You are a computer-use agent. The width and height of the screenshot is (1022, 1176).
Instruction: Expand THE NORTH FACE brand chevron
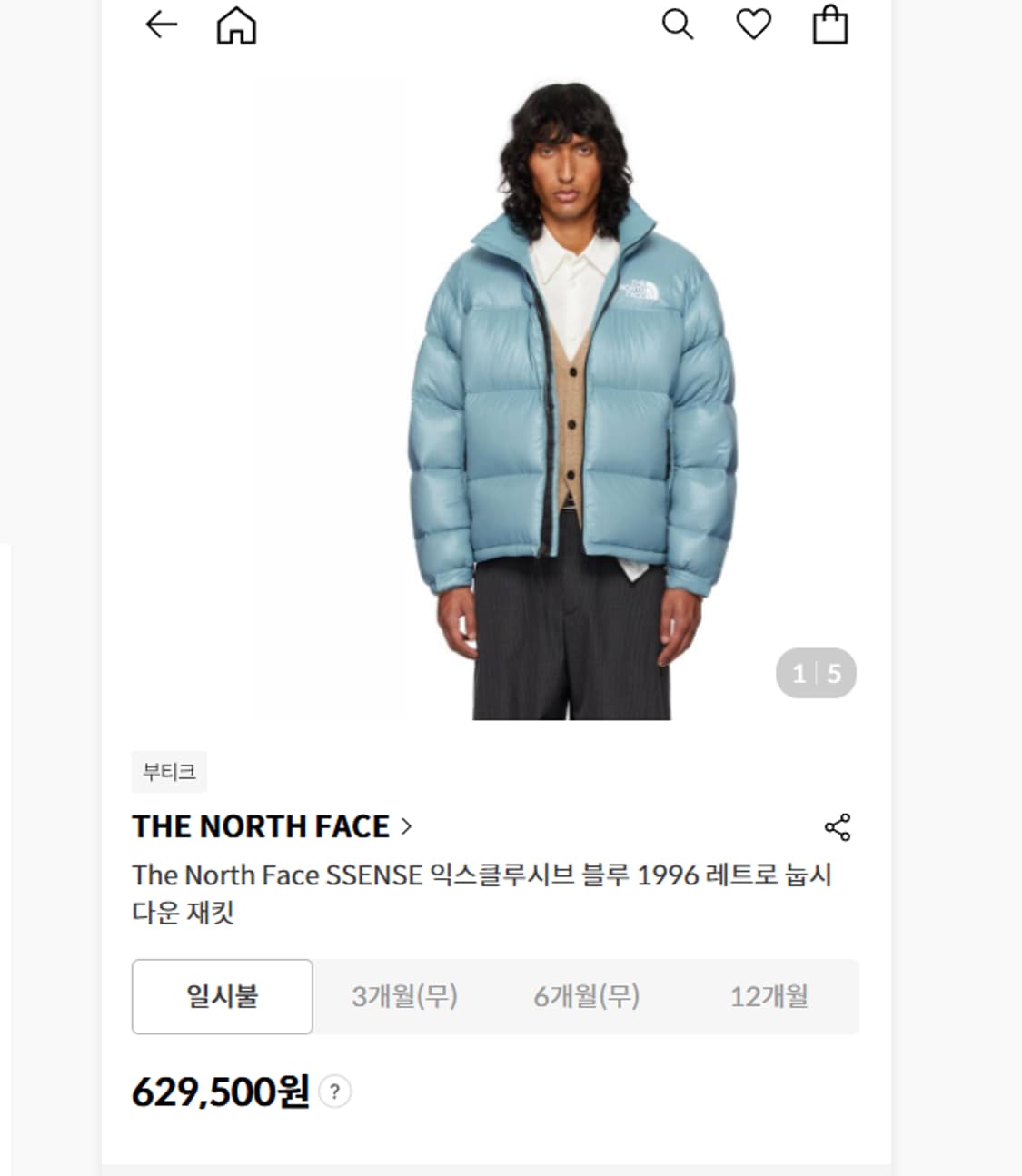[x=406, y=826]
